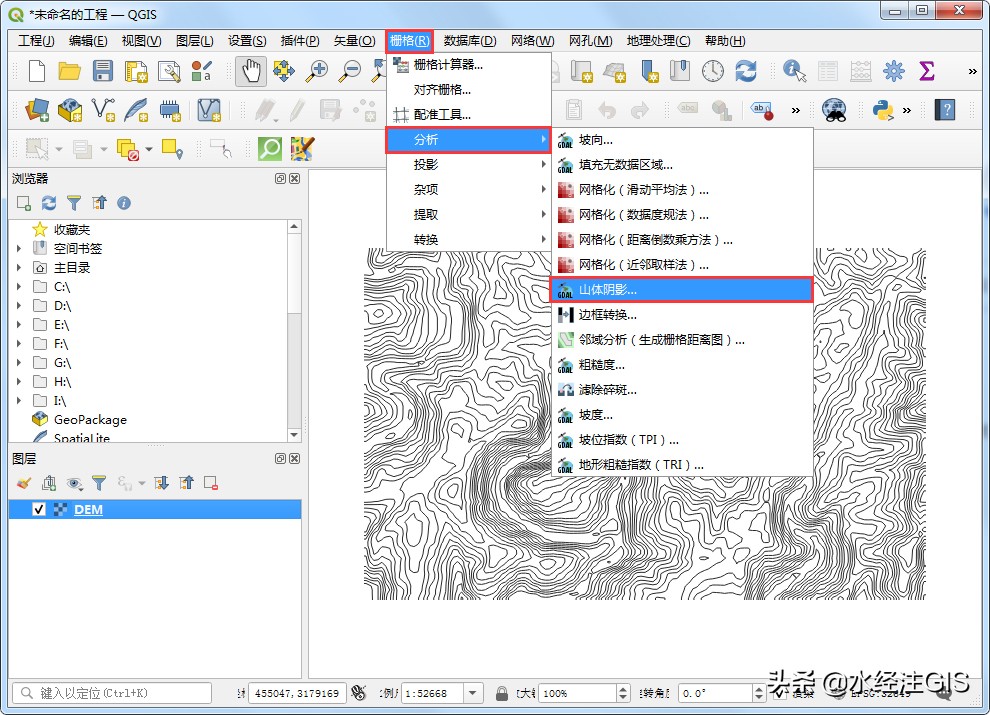Choose 对齐栅格... menu entry
Viewport: 990px width, 715px height.
[x=468, y=90]
